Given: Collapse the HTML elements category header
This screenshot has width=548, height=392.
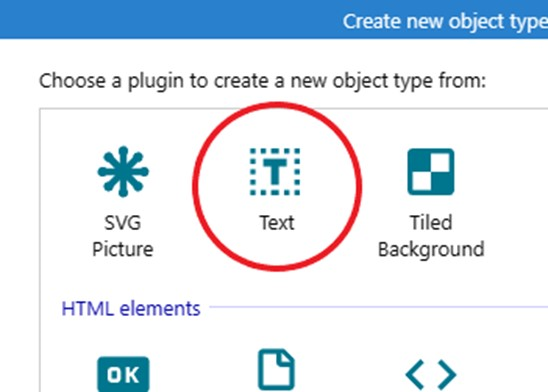Looking at the screenshot, I should (131, 308).
